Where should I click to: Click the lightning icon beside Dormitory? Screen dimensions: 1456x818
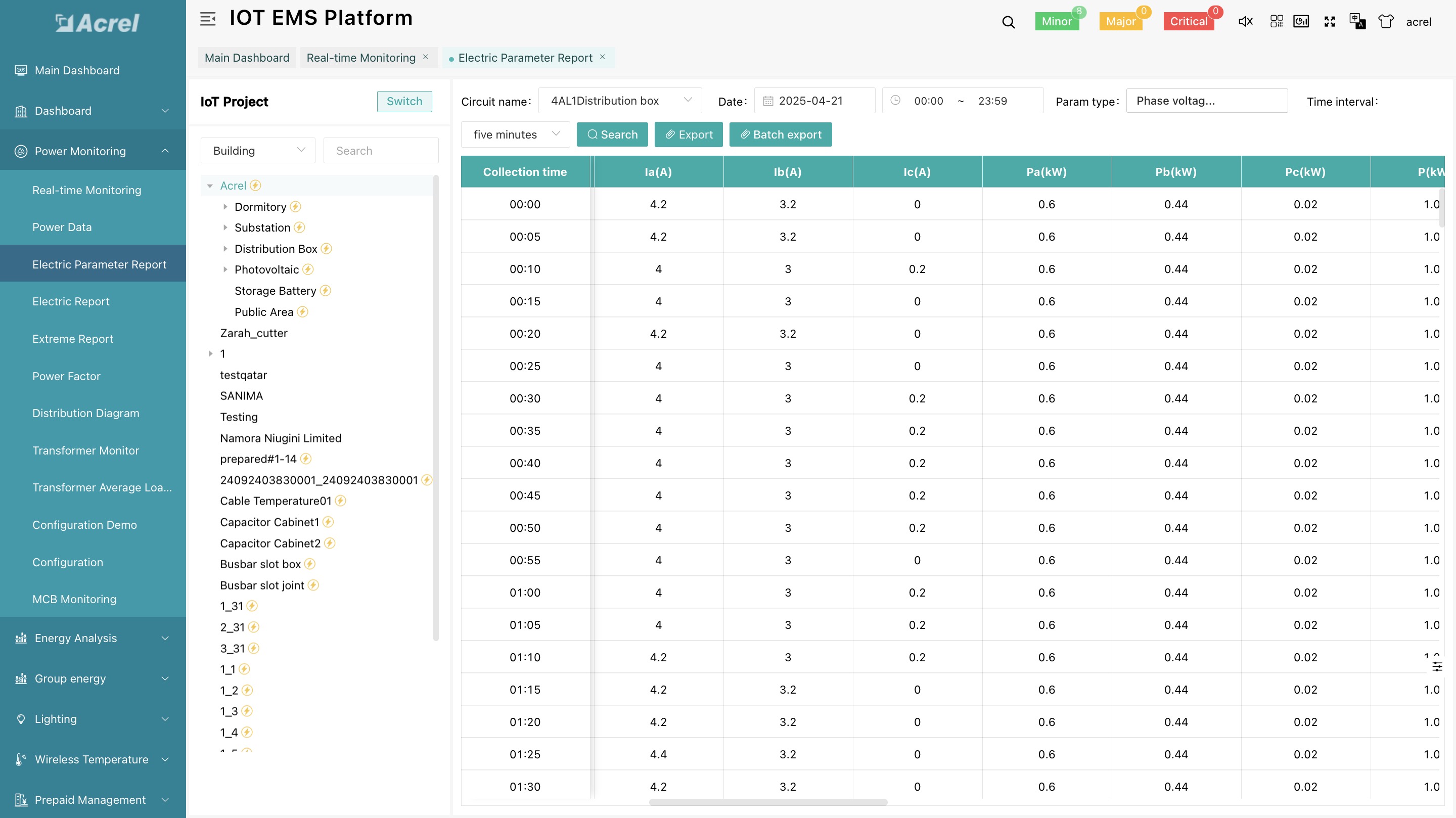(x=296, y=207)
